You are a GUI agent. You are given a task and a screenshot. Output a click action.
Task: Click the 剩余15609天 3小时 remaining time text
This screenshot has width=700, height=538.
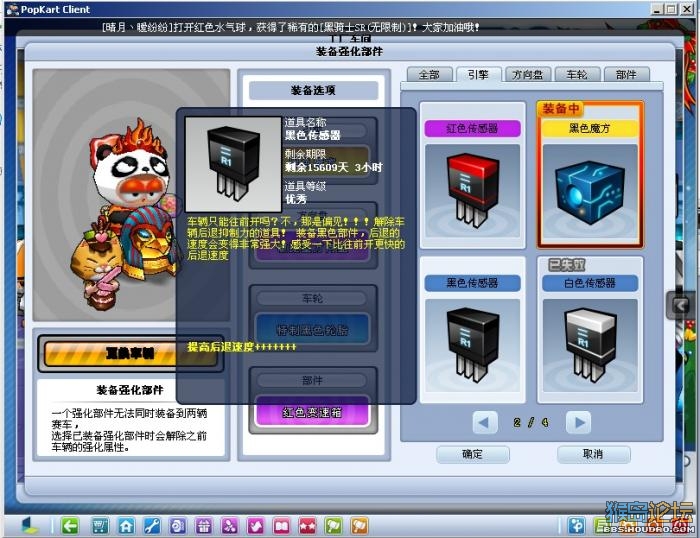pos(333,167)
